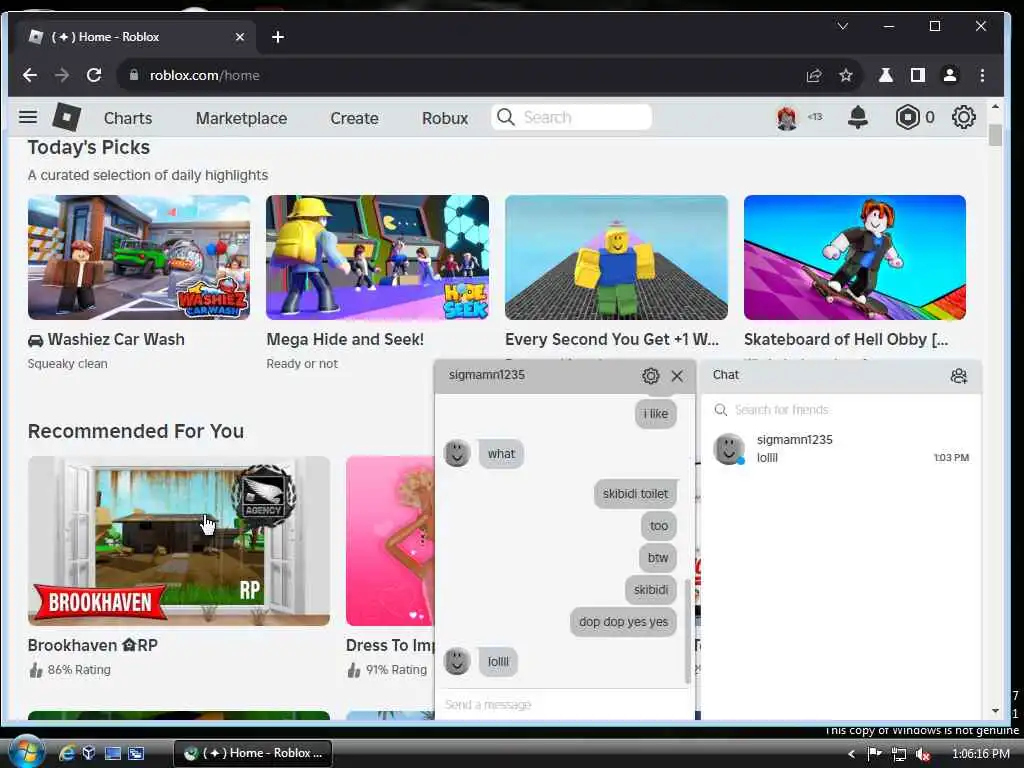
Task: Open Mega Hide and Seek thumbnail
Action: [377, 257]
